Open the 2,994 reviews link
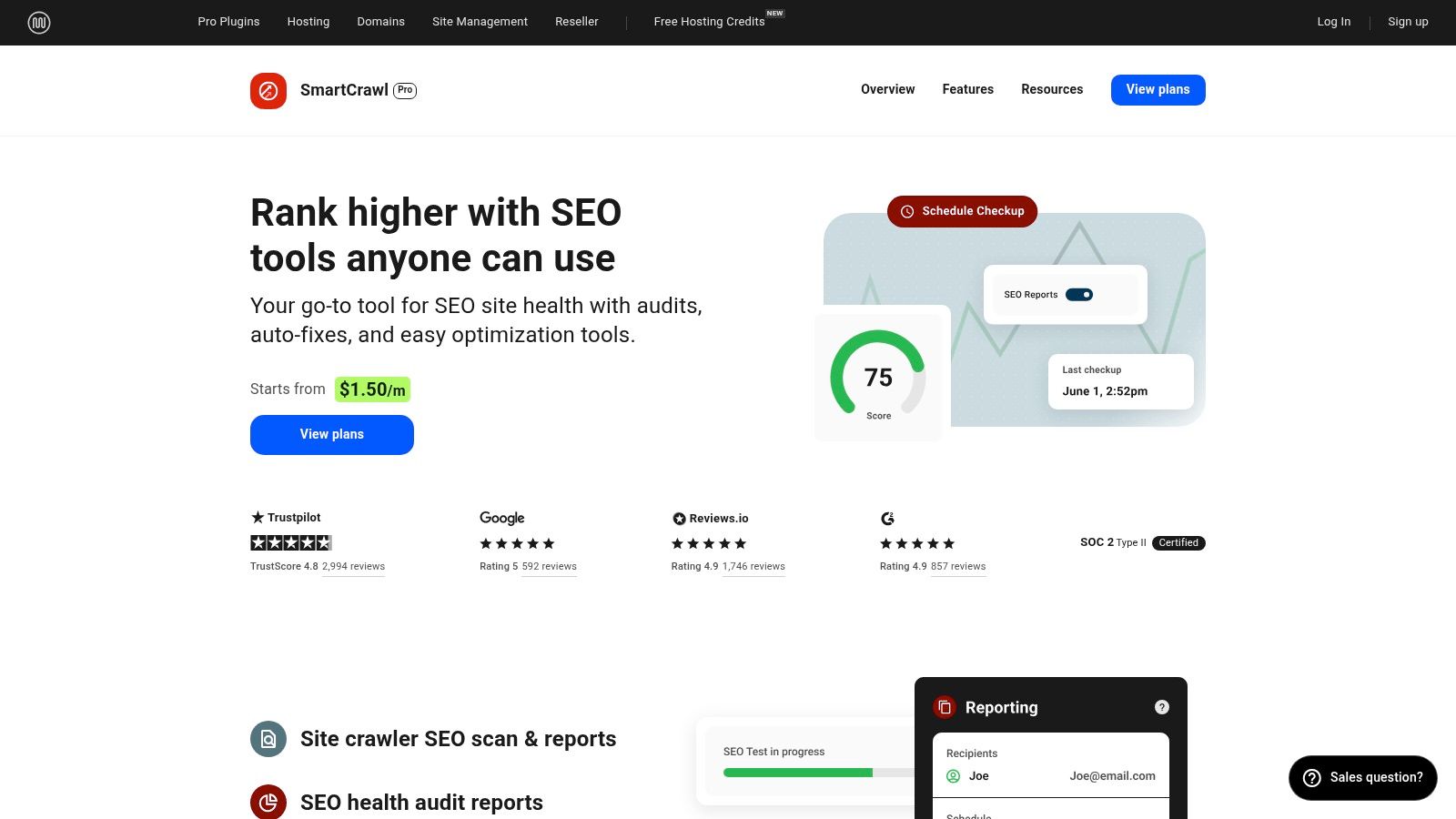Viewport: 1456px width, 819px height. pos(353,566)
